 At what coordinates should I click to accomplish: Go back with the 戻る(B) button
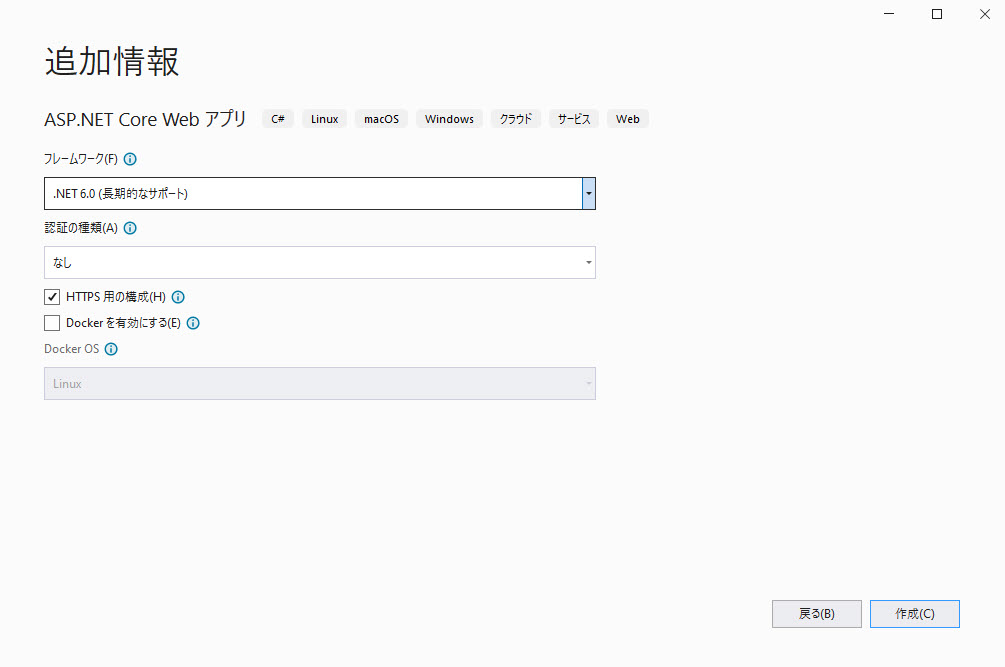point(816,614)
